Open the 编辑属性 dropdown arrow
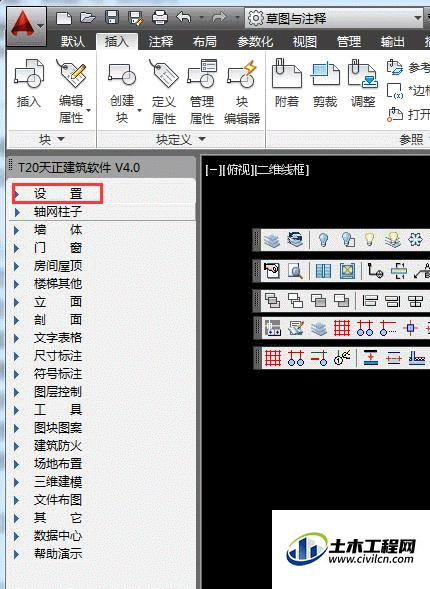 pyautogui.click(x=89, y=110)
